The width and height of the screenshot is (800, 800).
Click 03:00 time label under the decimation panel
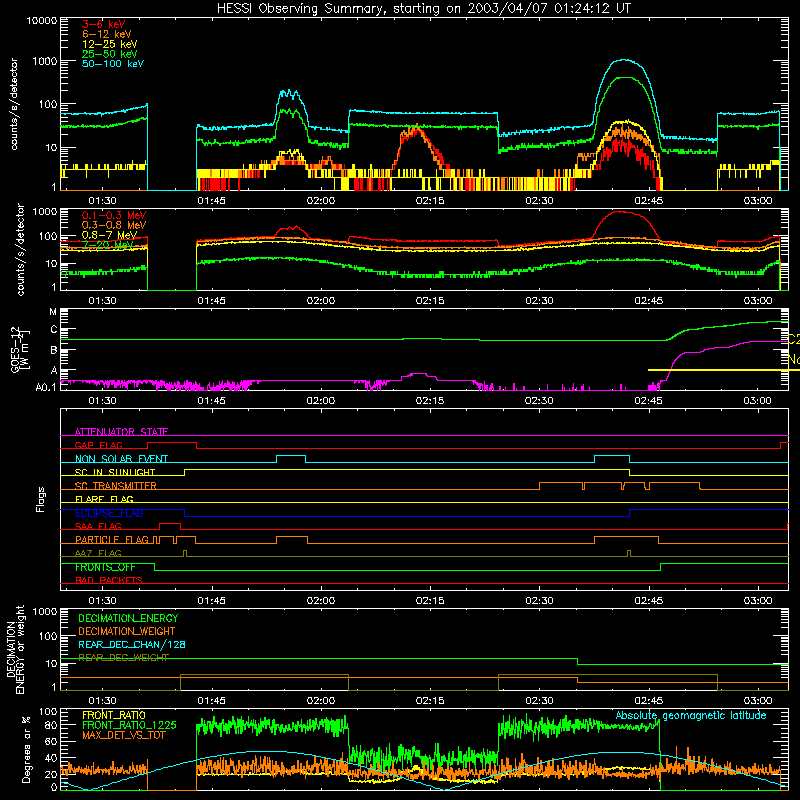[x=758, y=701]
